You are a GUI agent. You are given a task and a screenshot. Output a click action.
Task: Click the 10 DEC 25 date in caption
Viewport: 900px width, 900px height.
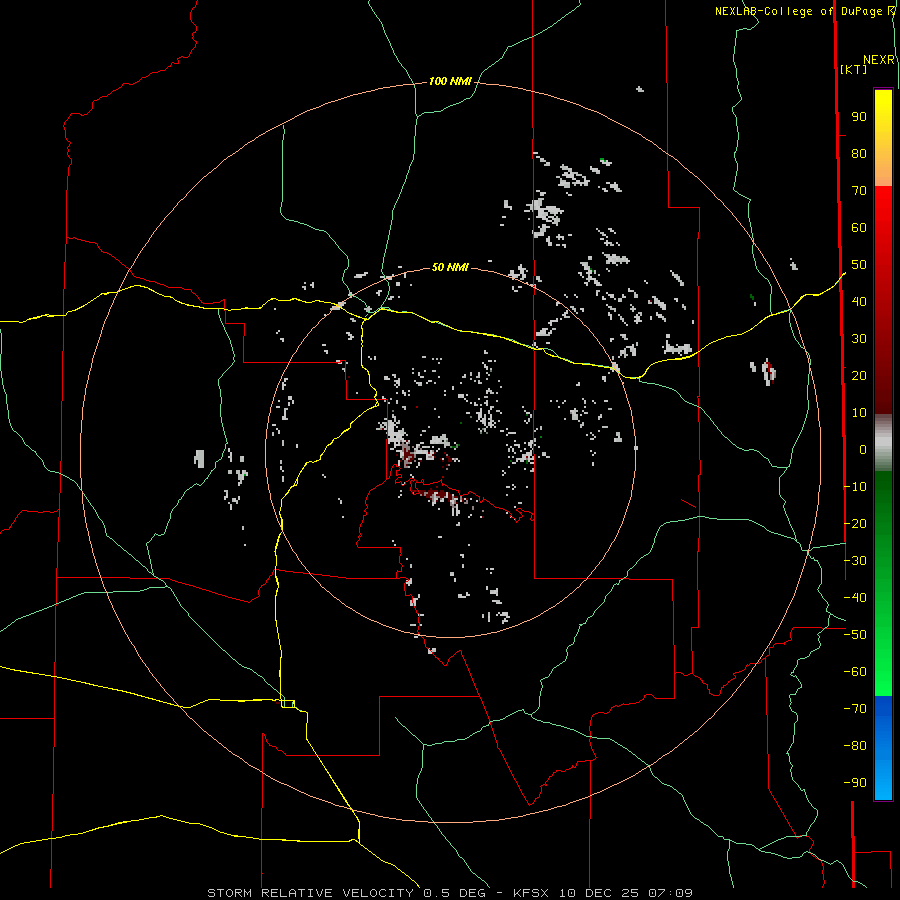599,893
